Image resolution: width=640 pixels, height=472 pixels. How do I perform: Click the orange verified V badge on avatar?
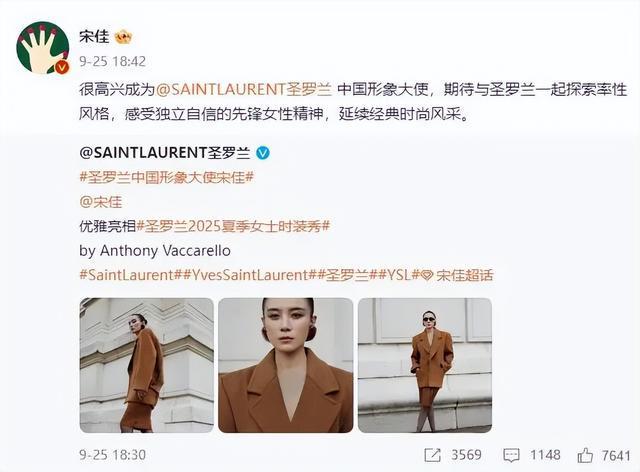click(62, 67)
